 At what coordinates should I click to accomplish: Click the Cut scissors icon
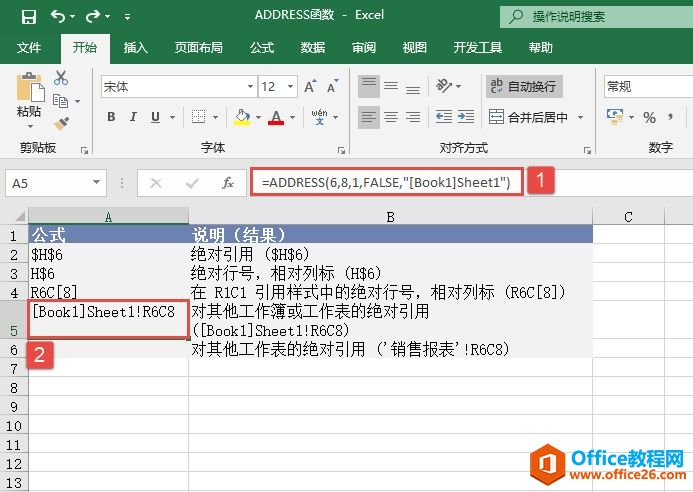61,78
